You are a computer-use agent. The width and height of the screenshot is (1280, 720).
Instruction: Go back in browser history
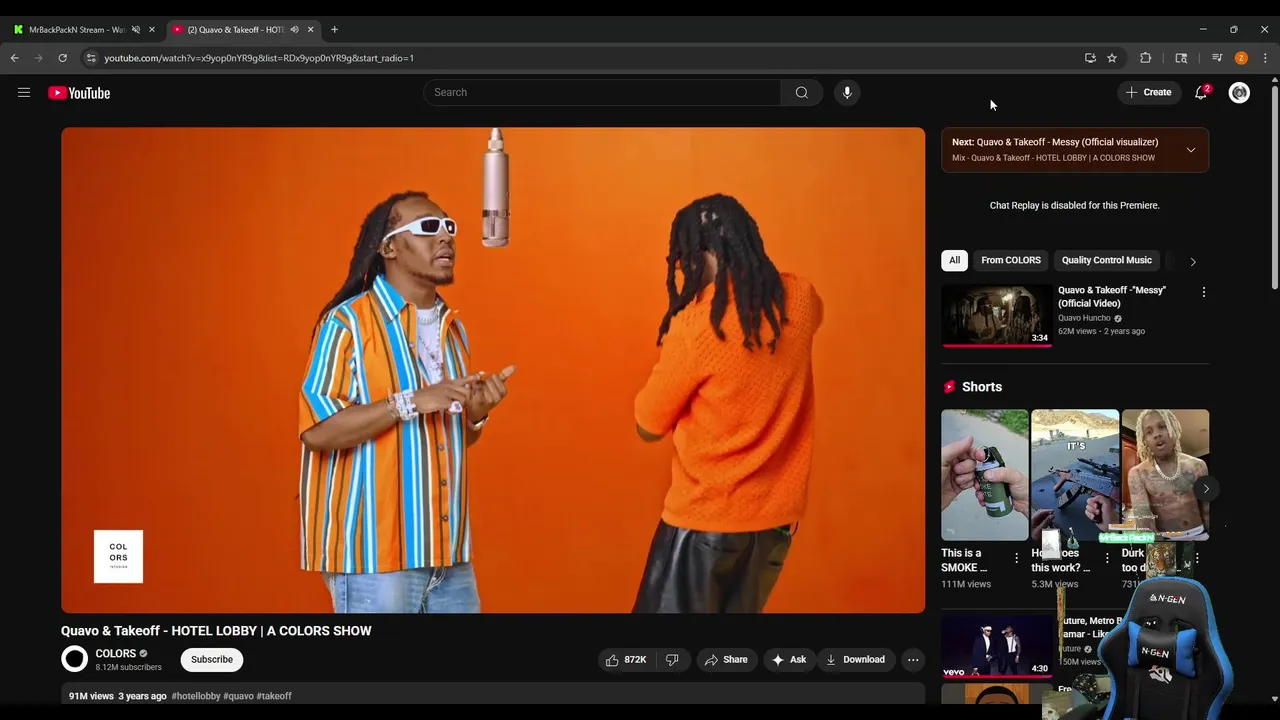click(x=15, y=58)
